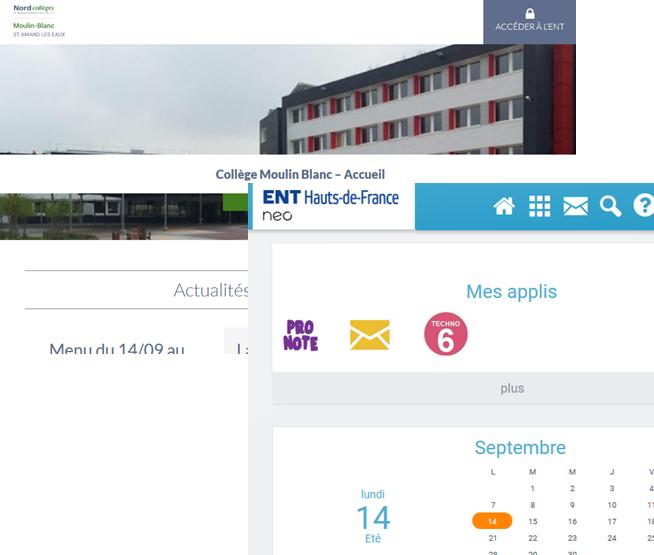Click the college building banner image
This screenshot has height=555, width=654.
(x=288, y=99)
